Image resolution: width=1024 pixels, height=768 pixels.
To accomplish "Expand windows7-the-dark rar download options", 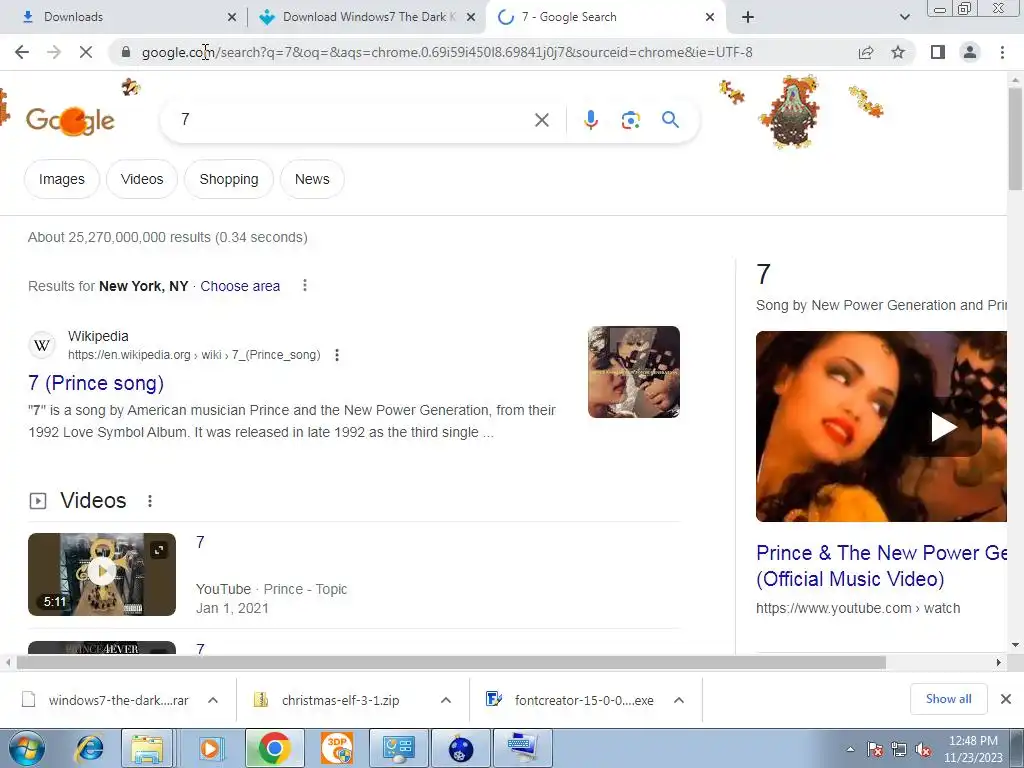I will click(x=213, y=700).
